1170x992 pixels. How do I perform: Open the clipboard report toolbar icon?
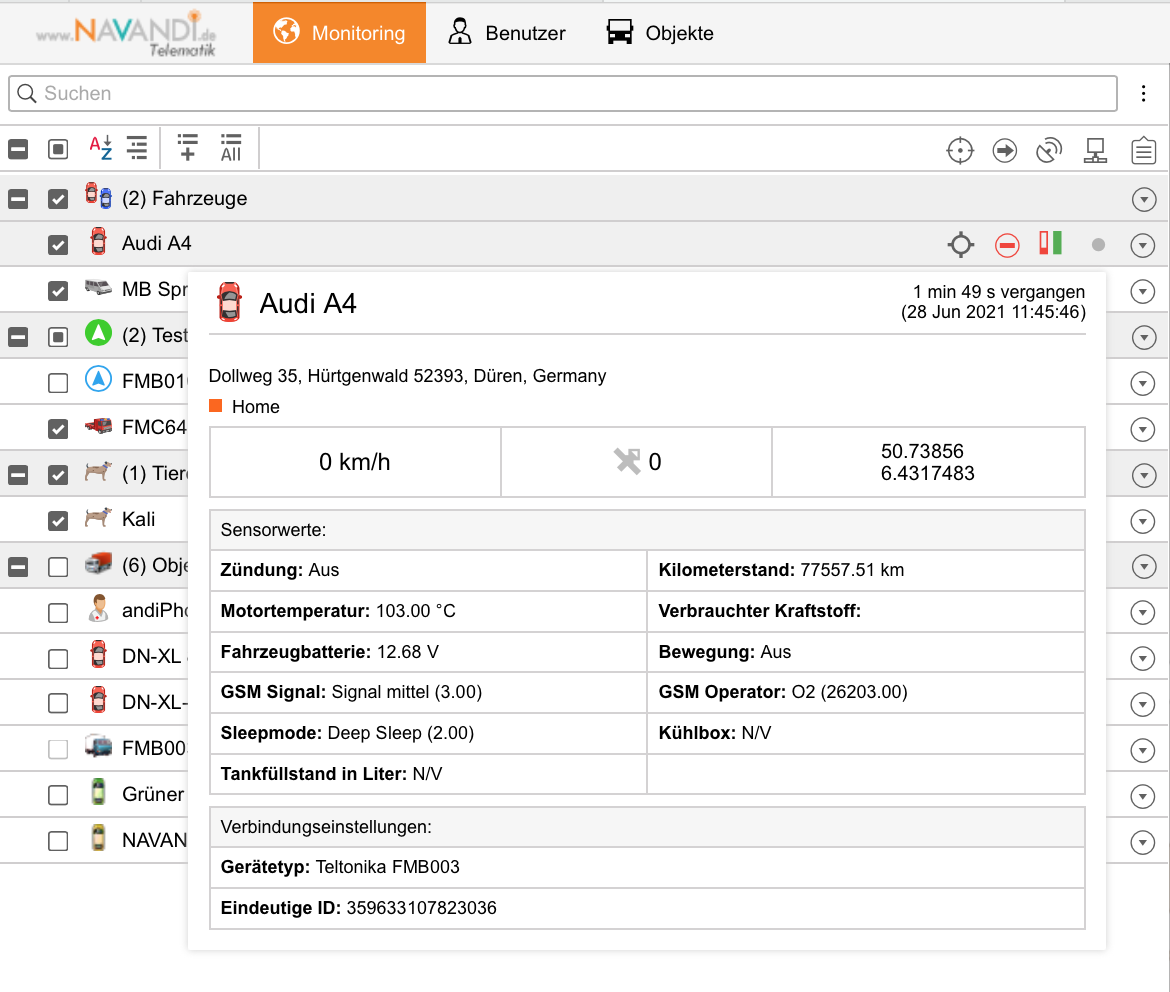pos(1143,151)
